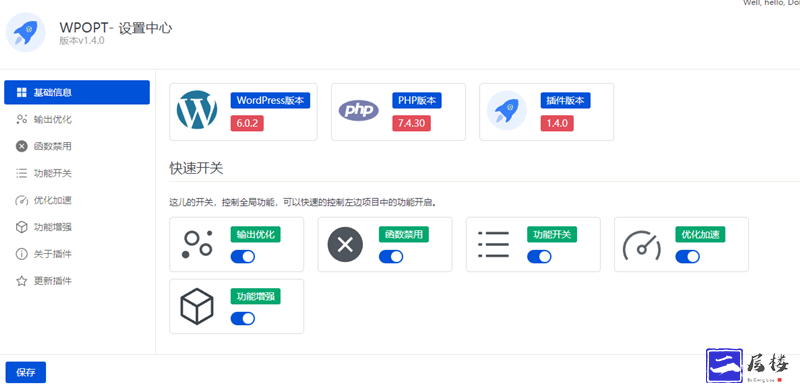Click the PHP logo in version card
Viewport: 800px width, 387px height.
pyautogui.click(x=359, y=110)
